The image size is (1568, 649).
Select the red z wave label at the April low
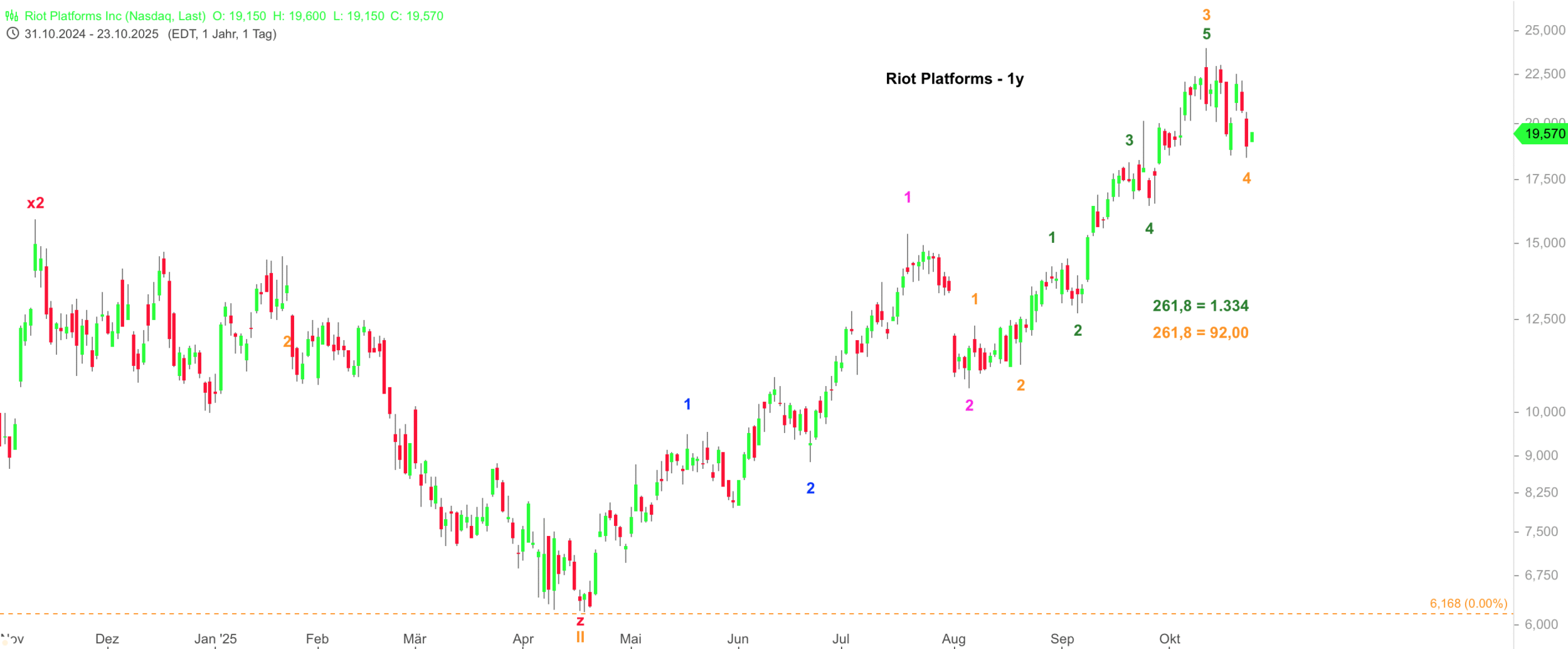(x=580, y=621)
